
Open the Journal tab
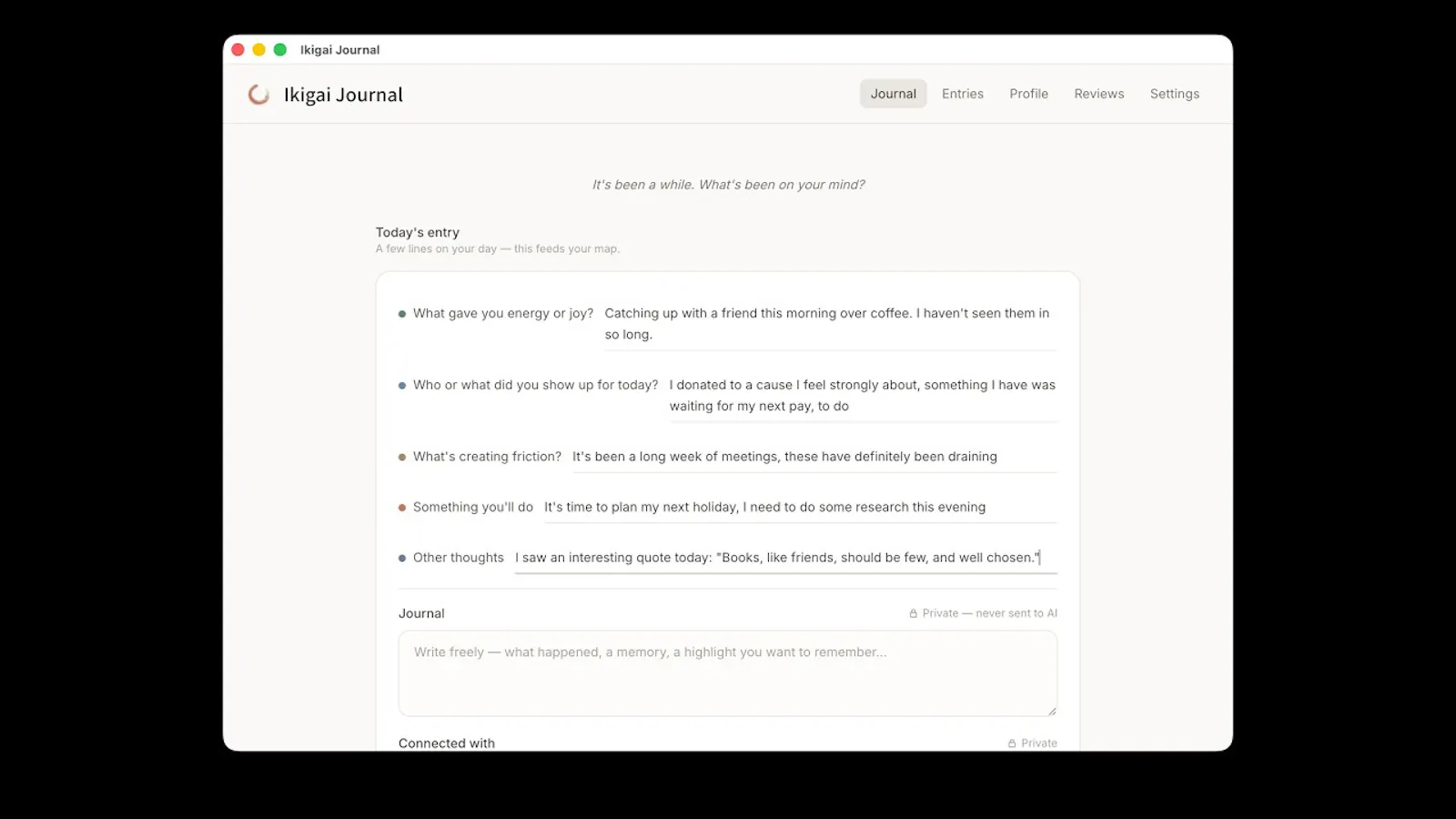click(893, 94)
